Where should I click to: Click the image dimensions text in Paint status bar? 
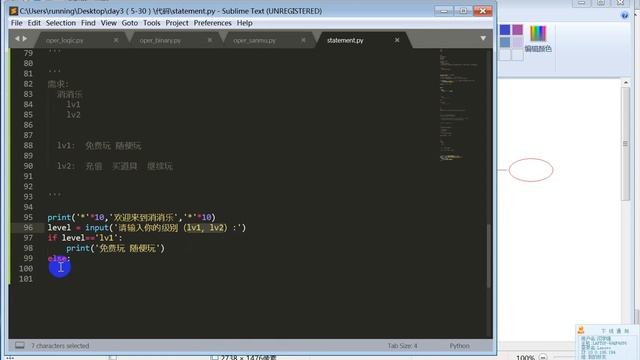tap(248, 358)
